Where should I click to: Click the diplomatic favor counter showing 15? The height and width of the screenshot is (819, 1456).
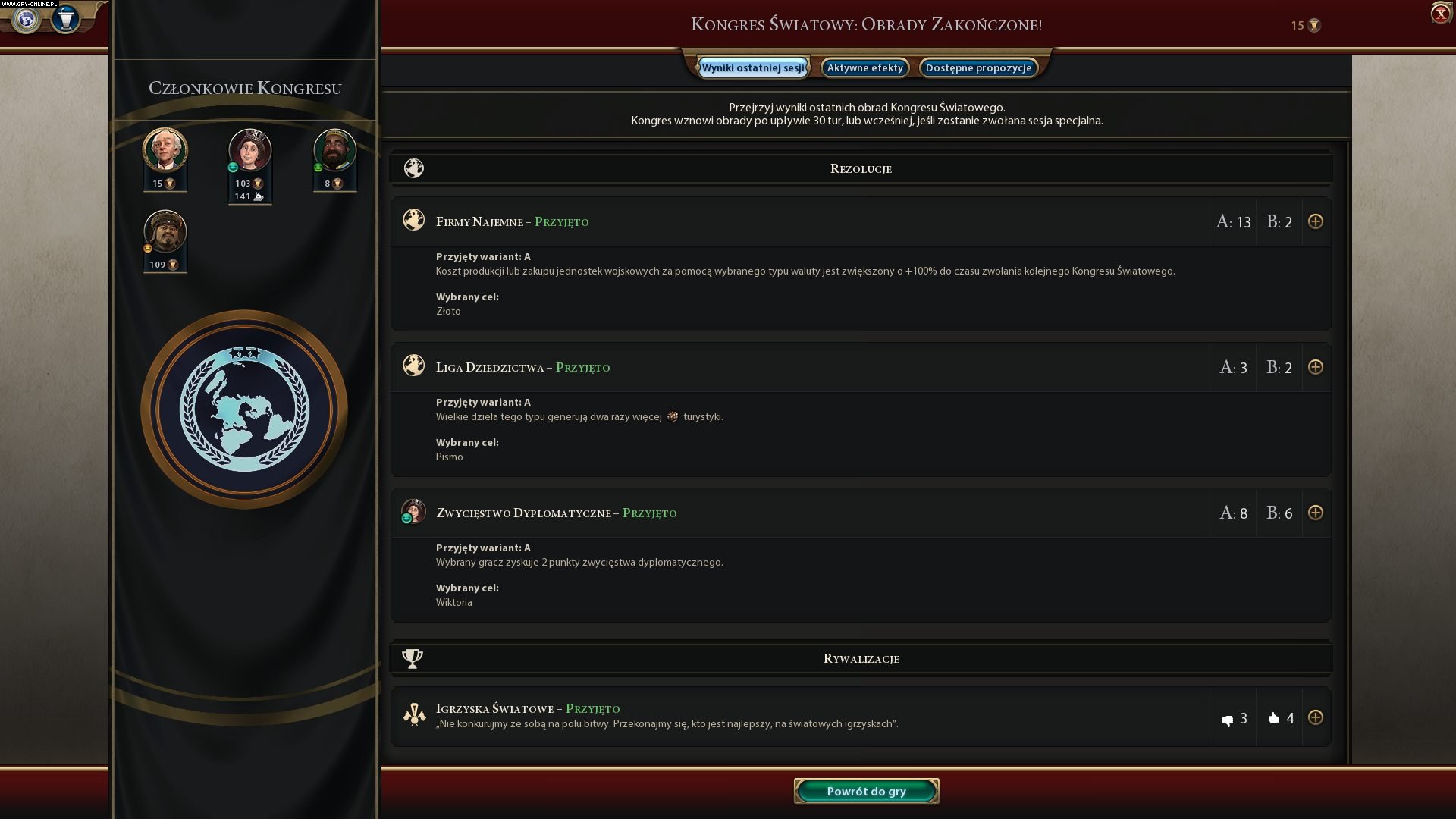[1306, 25]
